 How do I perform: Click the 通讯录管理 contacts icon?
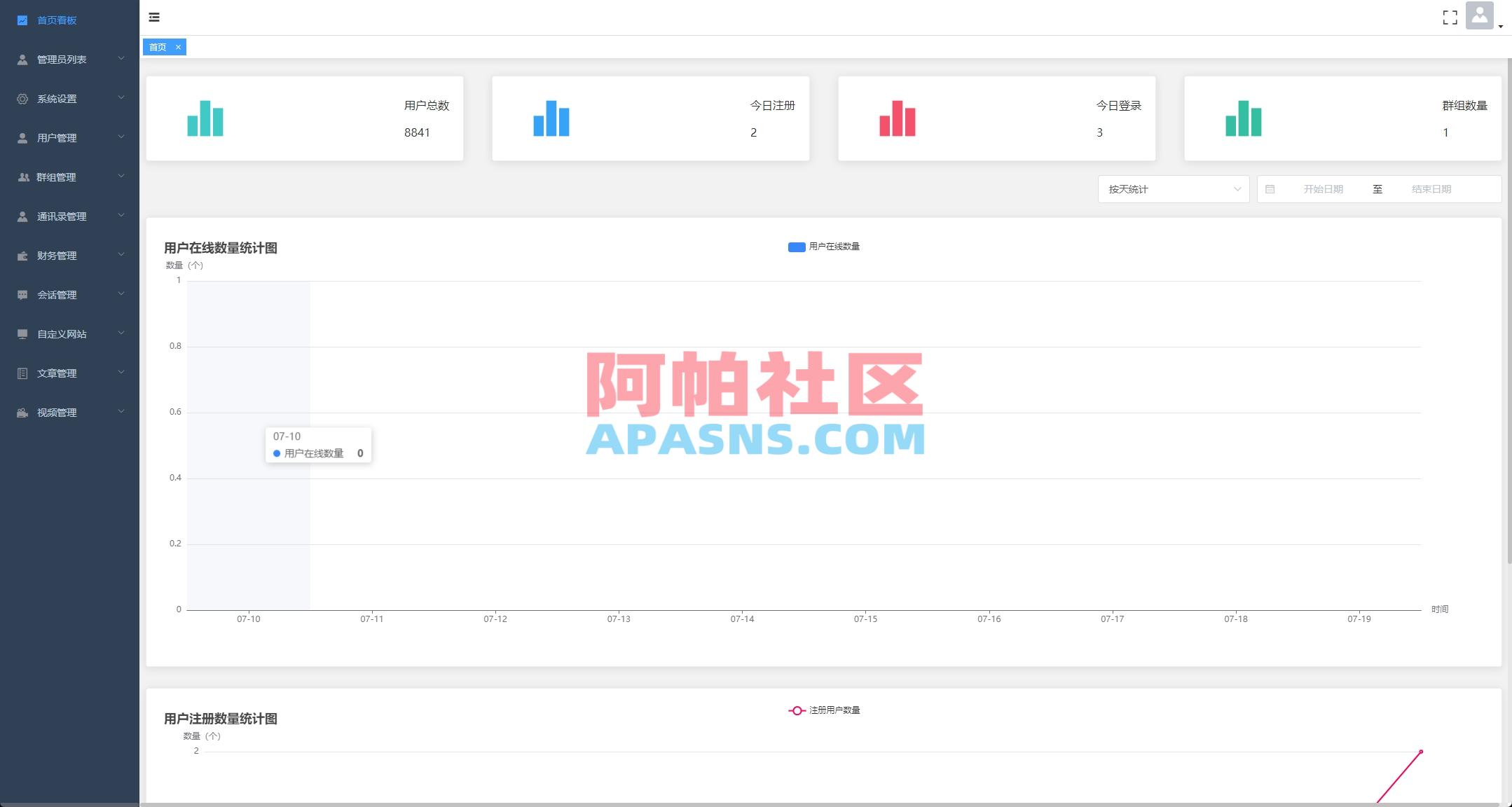(21, 216)
